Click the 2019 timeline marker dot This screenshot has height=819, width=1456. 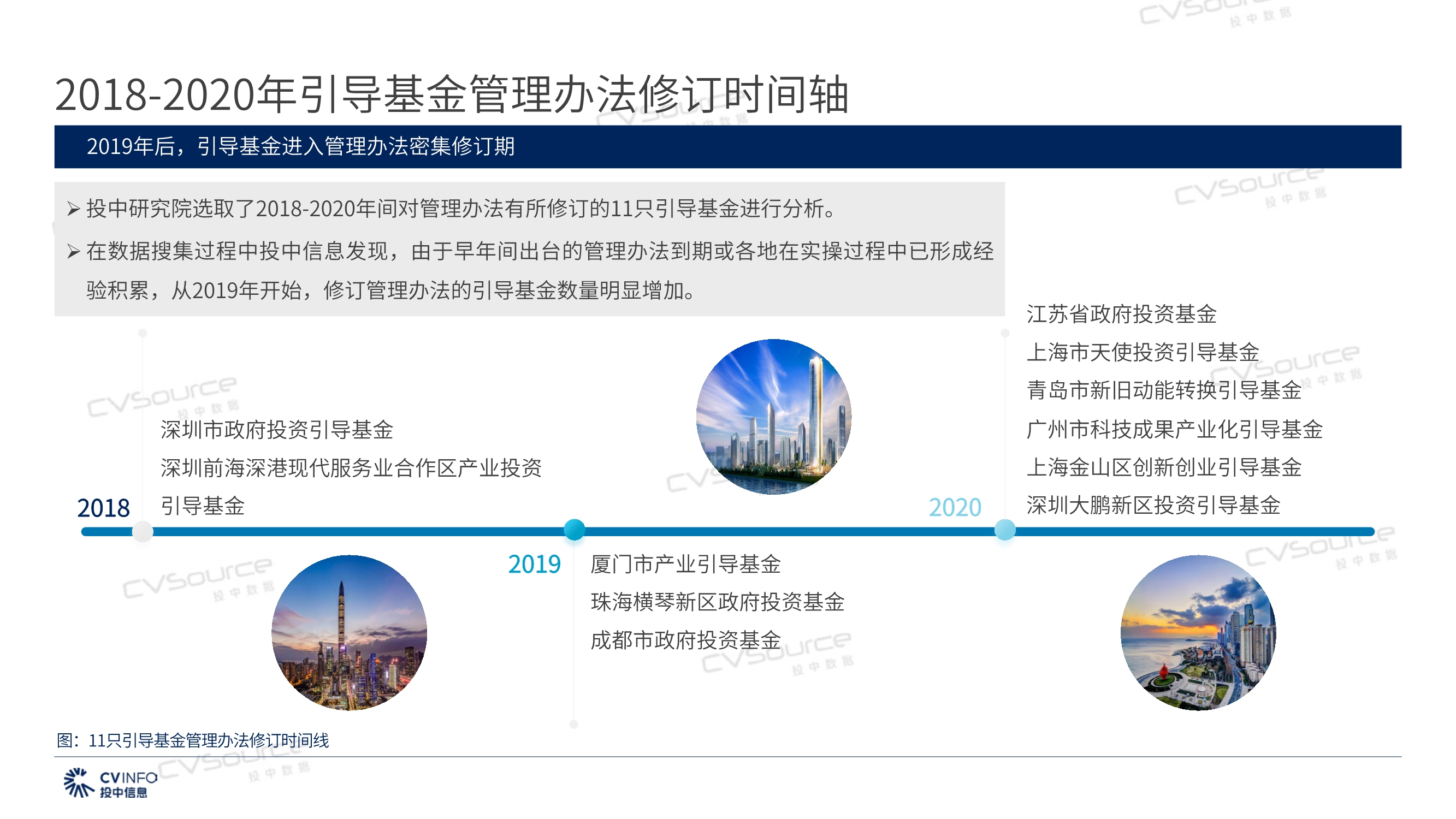(574, 530)
